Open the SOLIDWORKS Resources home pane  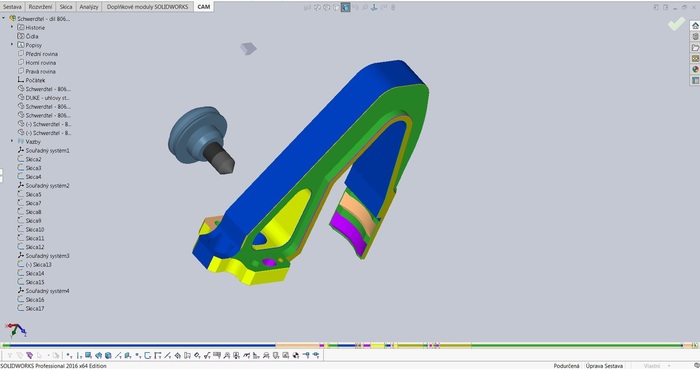(695, 25)
